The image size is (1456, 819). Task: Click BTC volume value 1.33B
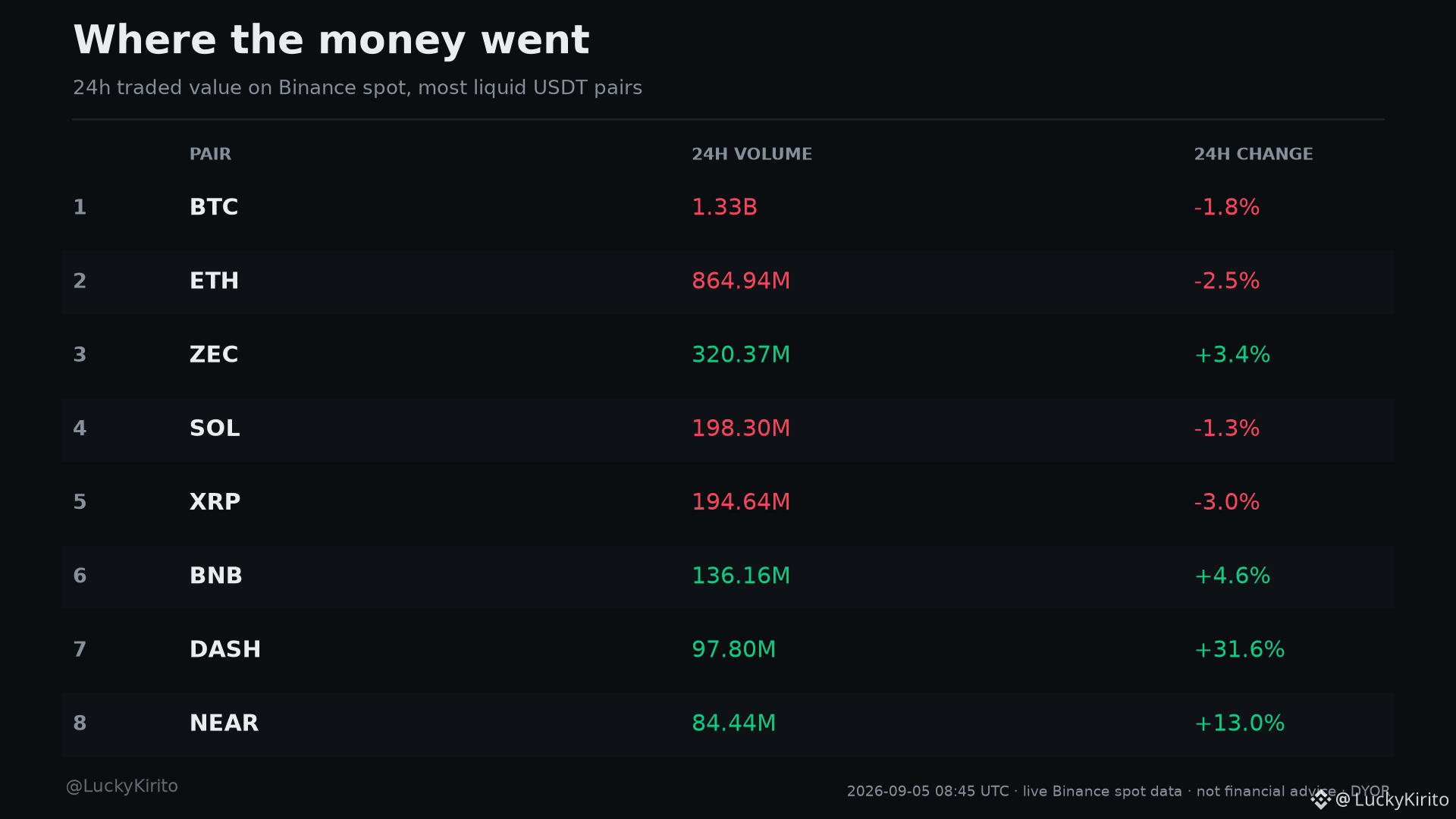coord(724,207)
